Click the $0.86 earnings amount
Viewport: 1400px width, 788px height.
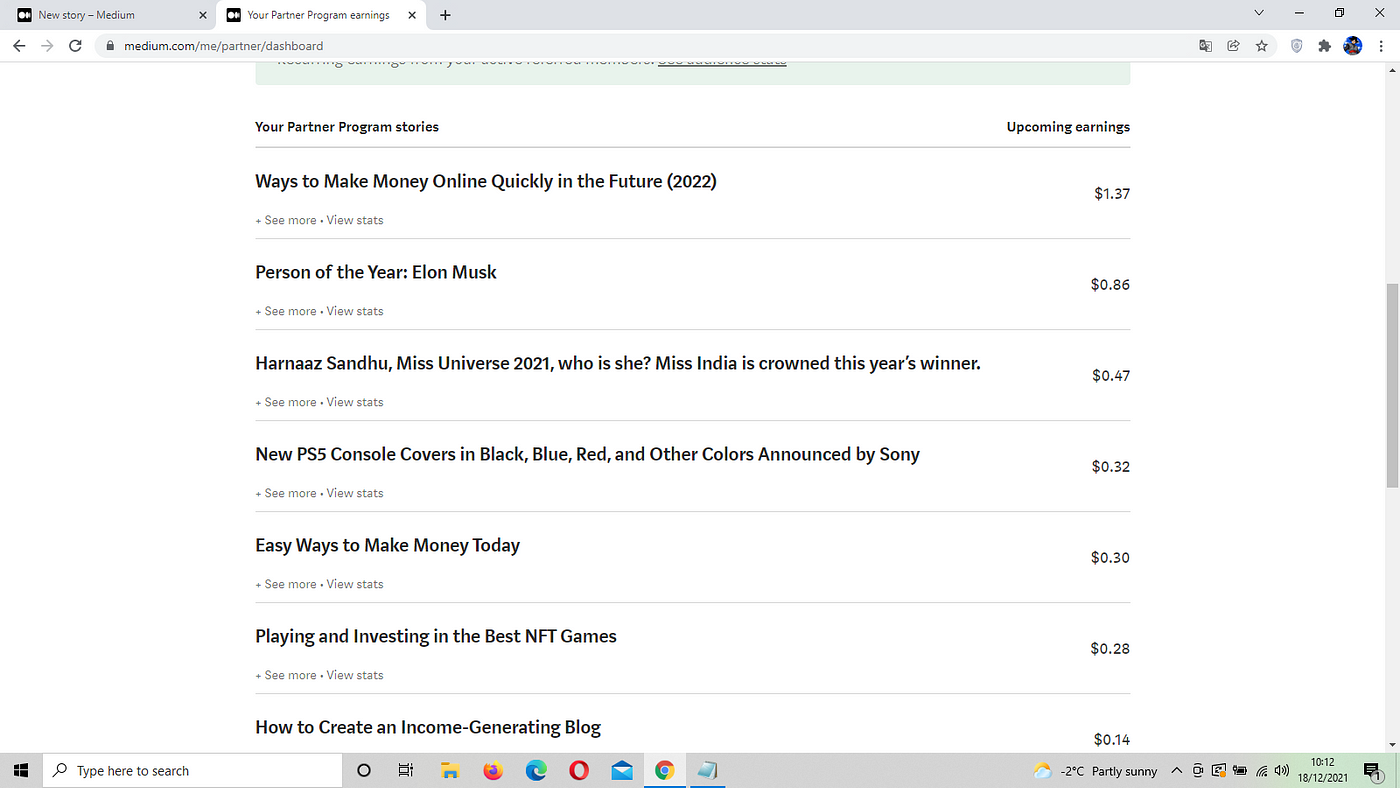[x=1110, y=285]
